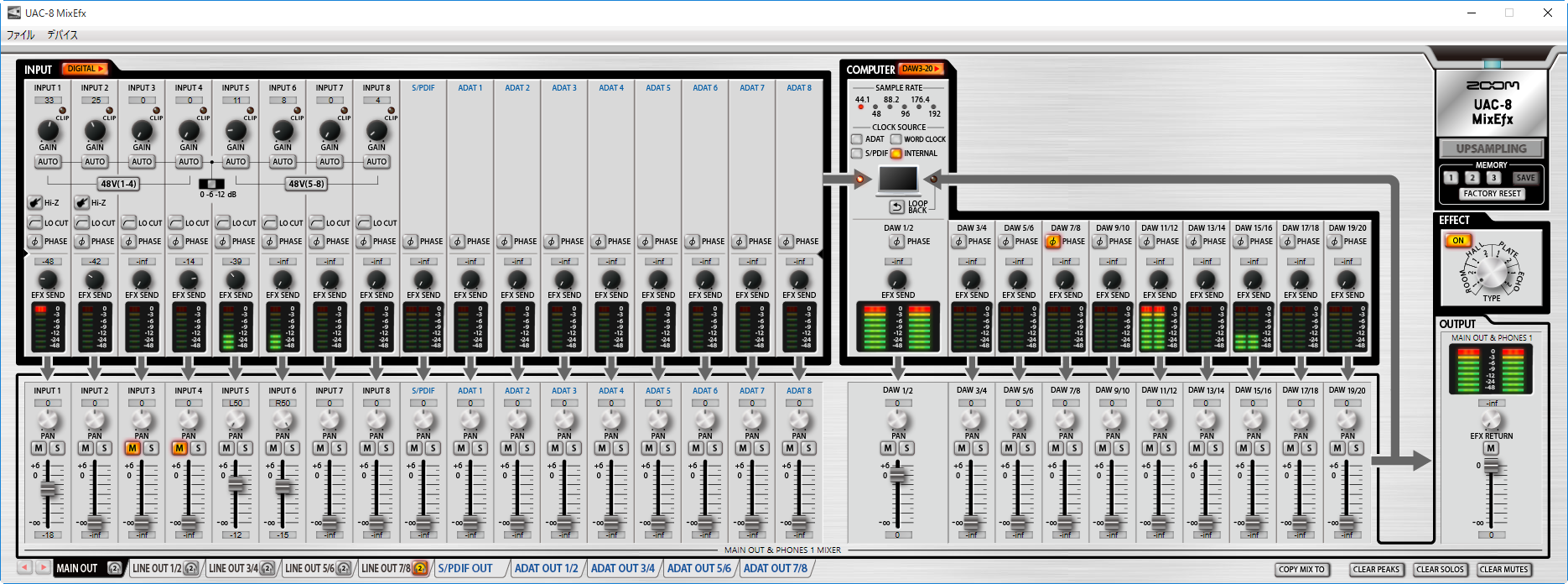Solo the DAW 1/2 mixer channel
Screen dimensions: 1568x584
[x=906, y=448]
